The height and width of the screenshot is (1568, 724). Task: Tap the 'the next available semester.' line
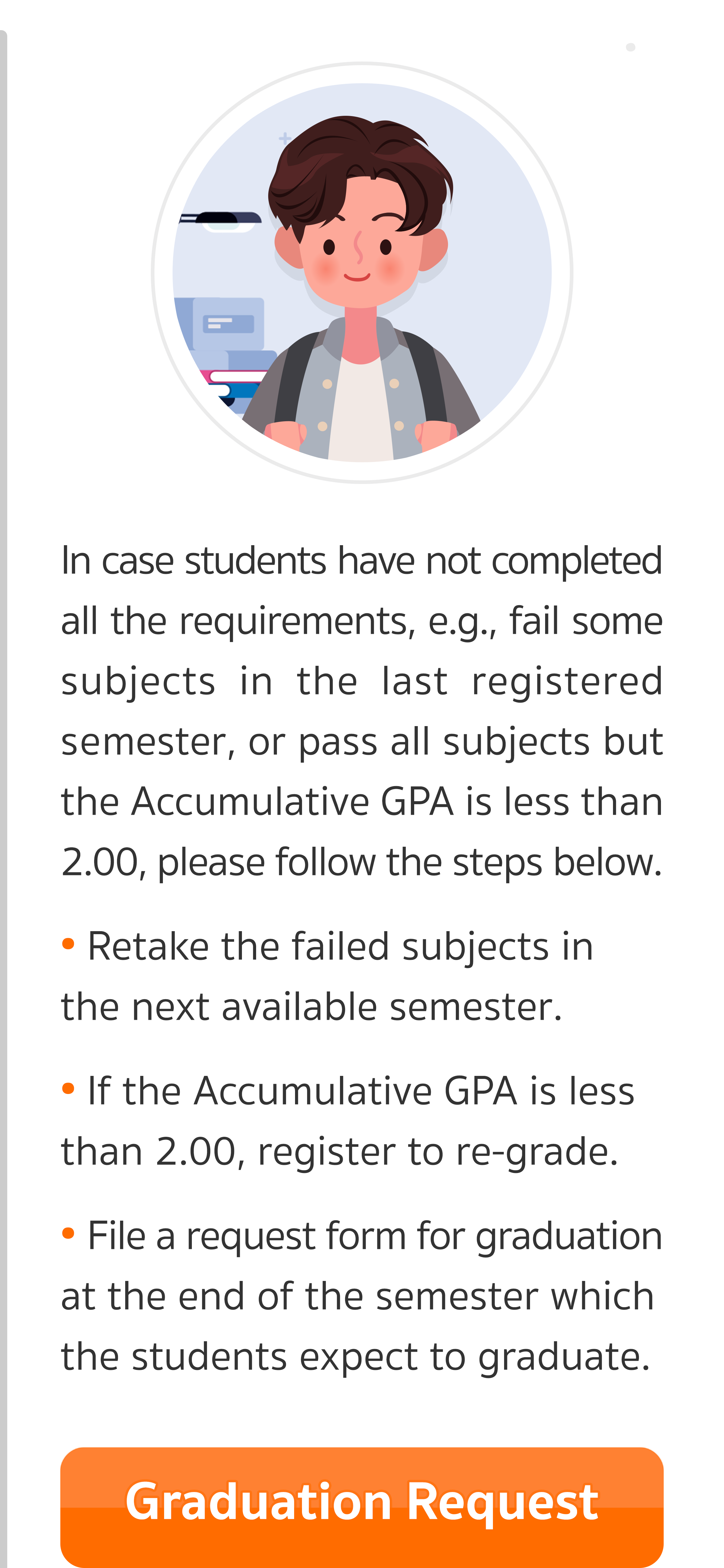pyautogui.click(x=311, y=1006)
